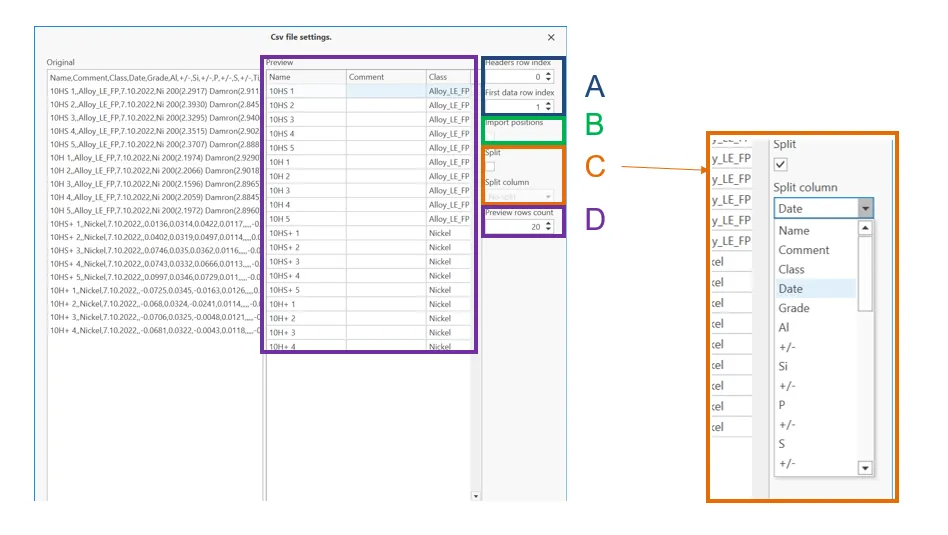The height and width of the screenshot is (535, 948).
Task: Click Preview pane scroll-down arrow
Action: pyautogui.click(x=476, y=496)
